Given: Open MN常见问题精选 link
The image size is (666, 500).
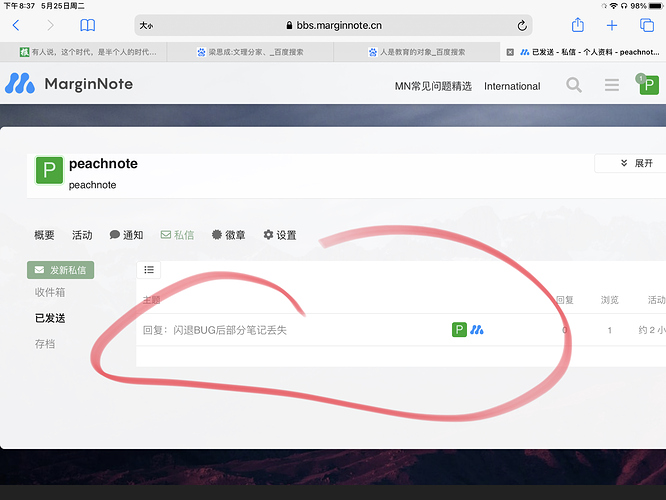Looking at the screenshot, I should pos(433,86).
